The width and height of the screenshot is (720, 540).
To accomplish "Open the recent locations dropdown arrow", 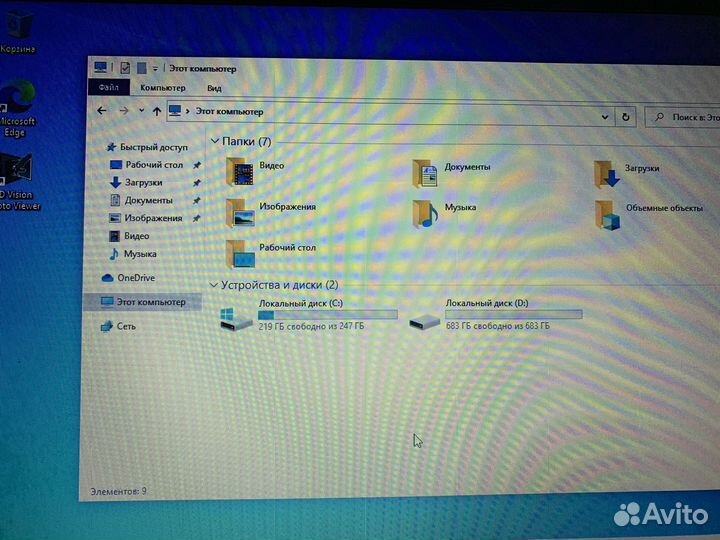I will 141,111.
